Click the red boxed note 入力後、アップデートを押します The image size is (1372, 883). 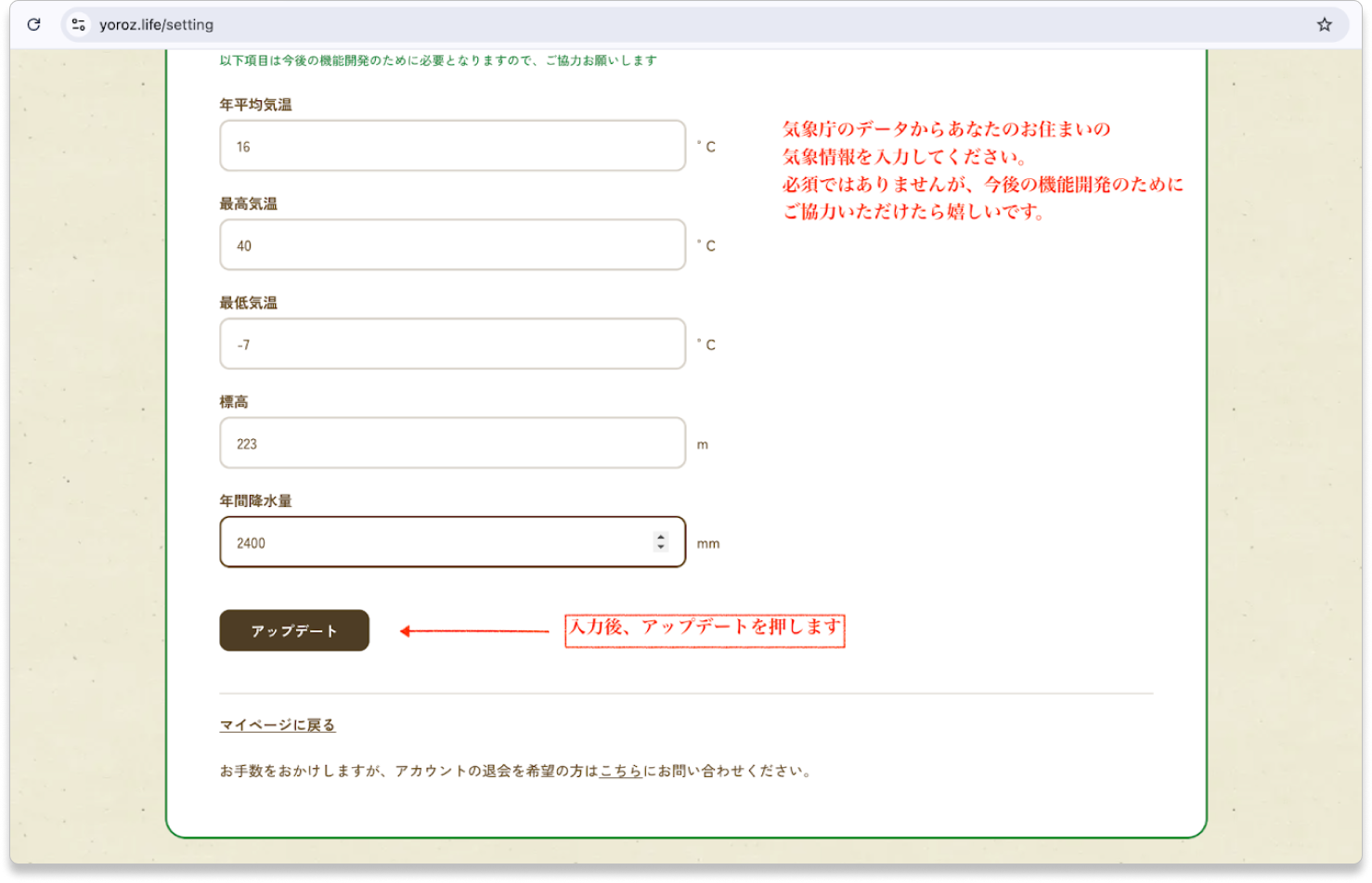point(705,630)
